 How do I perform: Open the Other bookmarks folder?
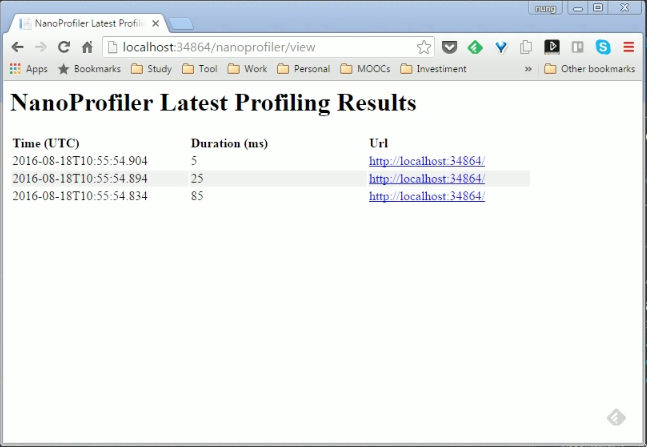[590, 69]
